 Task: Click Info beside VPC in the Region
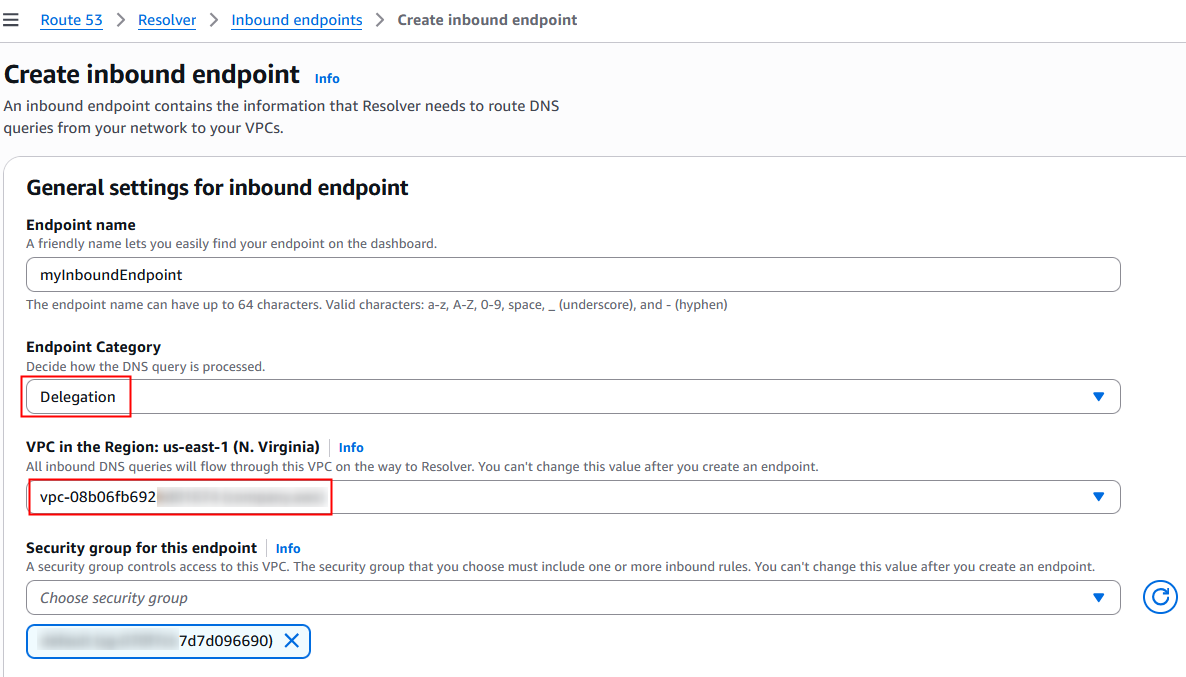[351, 447]
